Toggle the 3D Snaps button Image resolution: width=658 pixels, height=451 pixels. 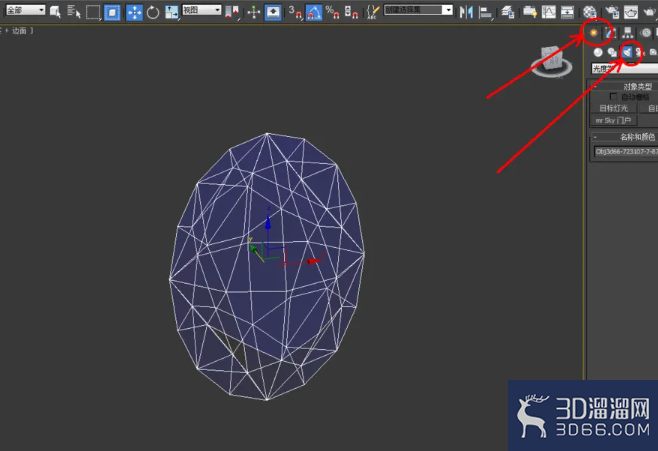tap(295, 12)
